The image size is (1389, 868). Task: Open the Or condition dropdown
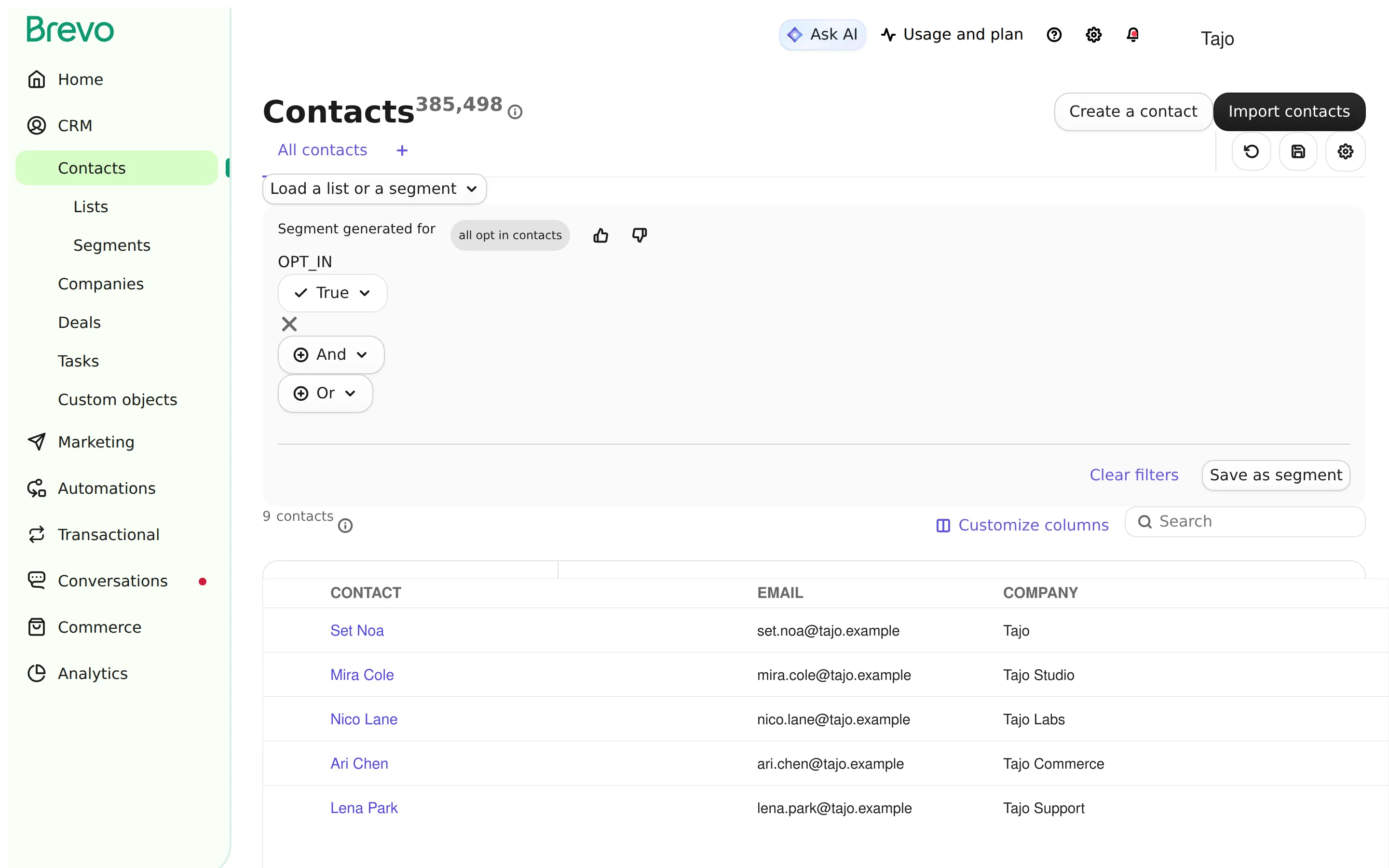tap(326, 393)
